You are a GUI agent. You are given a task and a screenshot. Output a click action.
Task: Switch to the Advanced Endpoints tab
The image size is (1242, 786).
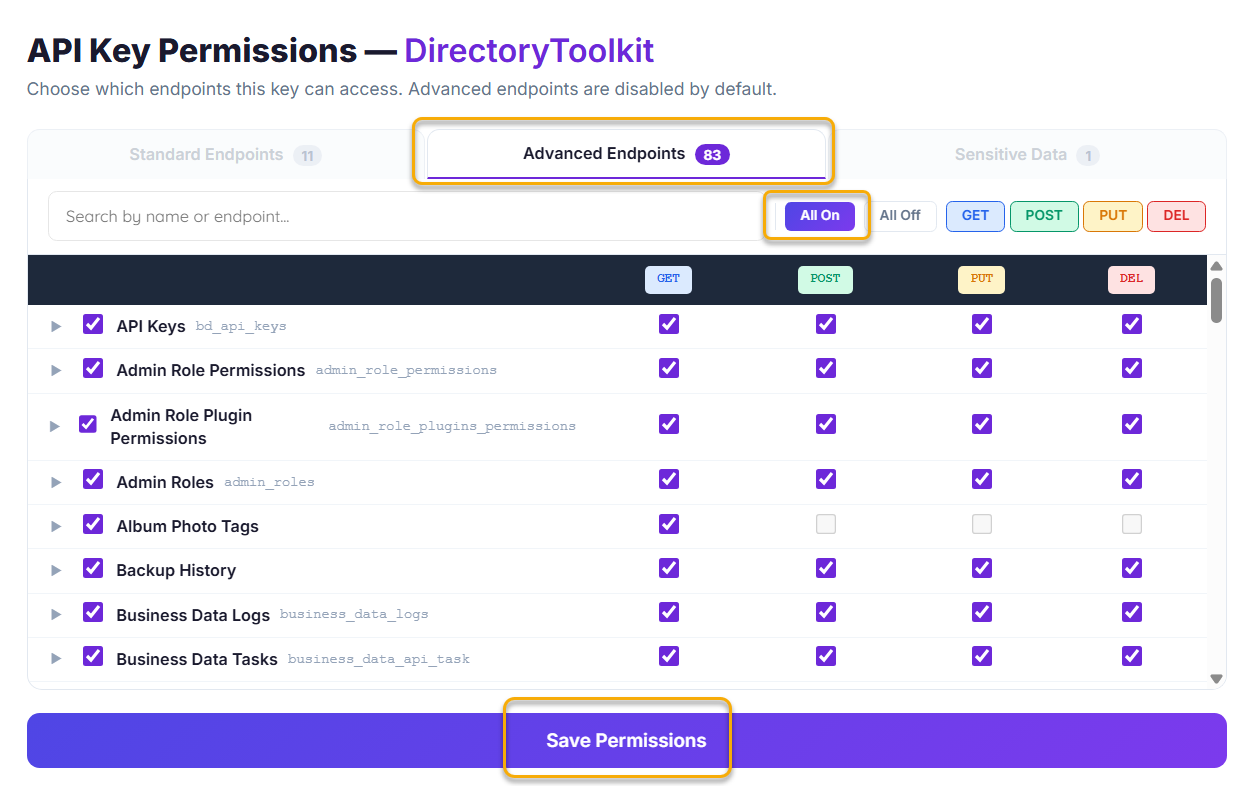click(626, 154)
